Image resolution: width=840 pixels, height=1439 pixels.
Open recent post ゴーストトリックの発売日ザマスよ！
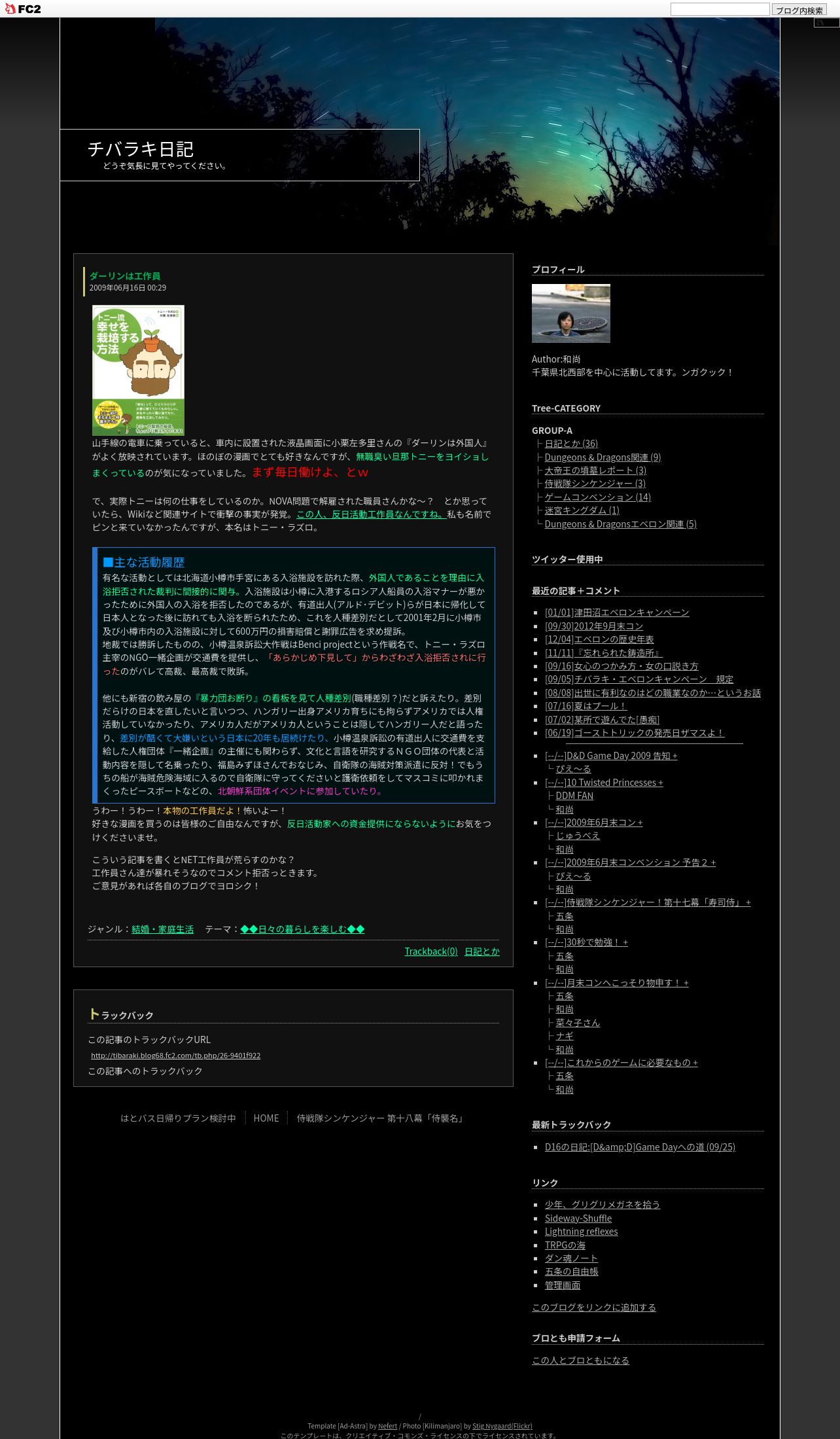pyautogui.click(x=635, y=733)
